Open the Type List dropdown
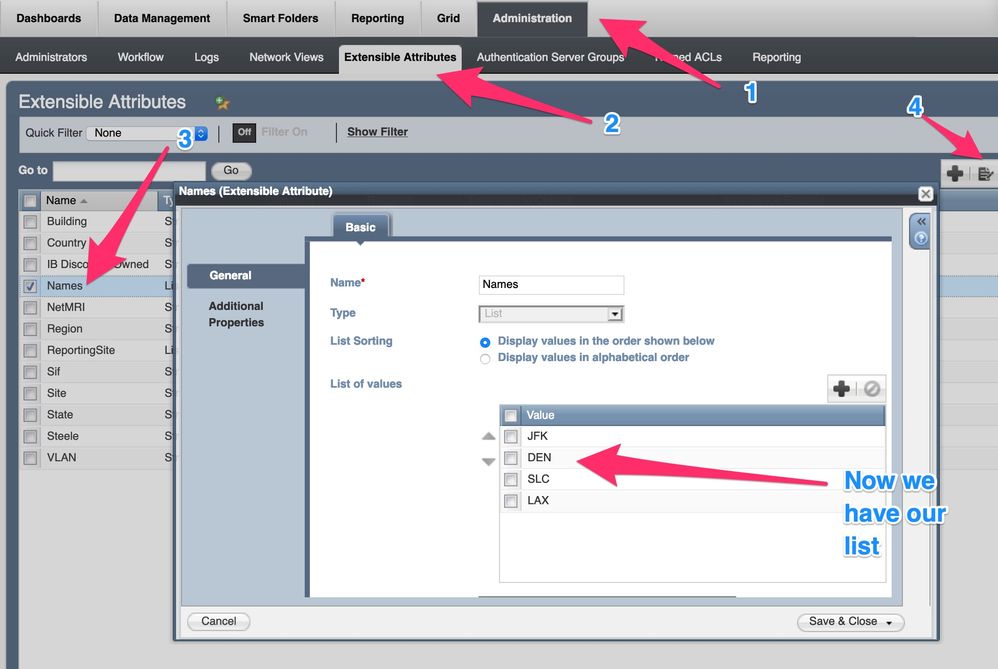998x669 pixels. click(x=551, y=313)
